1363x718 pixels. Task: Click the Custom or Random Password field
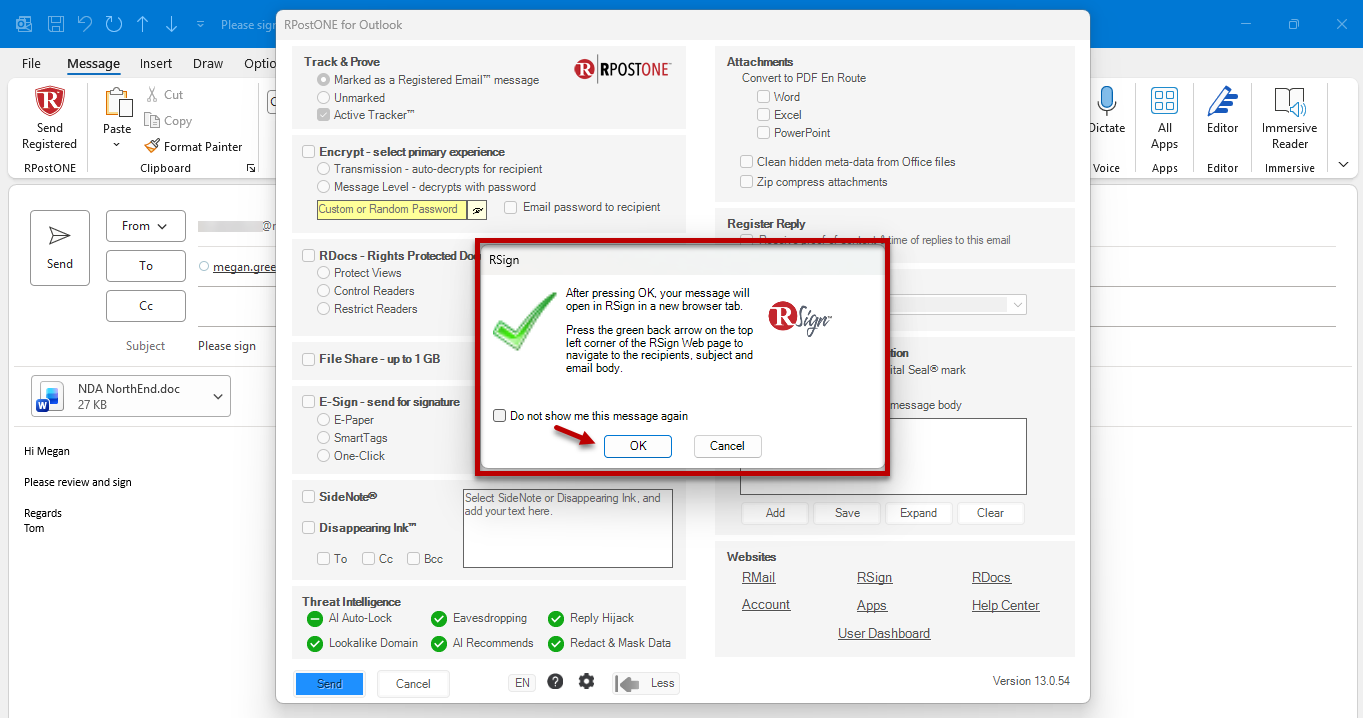point(392,209)
